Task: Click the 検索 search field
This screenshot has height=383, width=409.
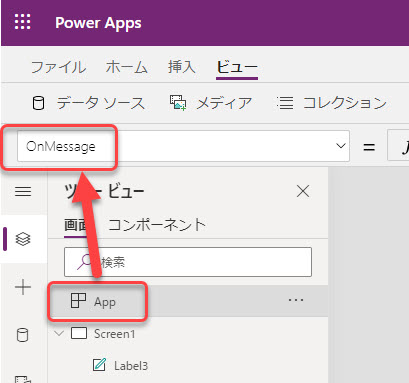Action: tap(188, 262)
